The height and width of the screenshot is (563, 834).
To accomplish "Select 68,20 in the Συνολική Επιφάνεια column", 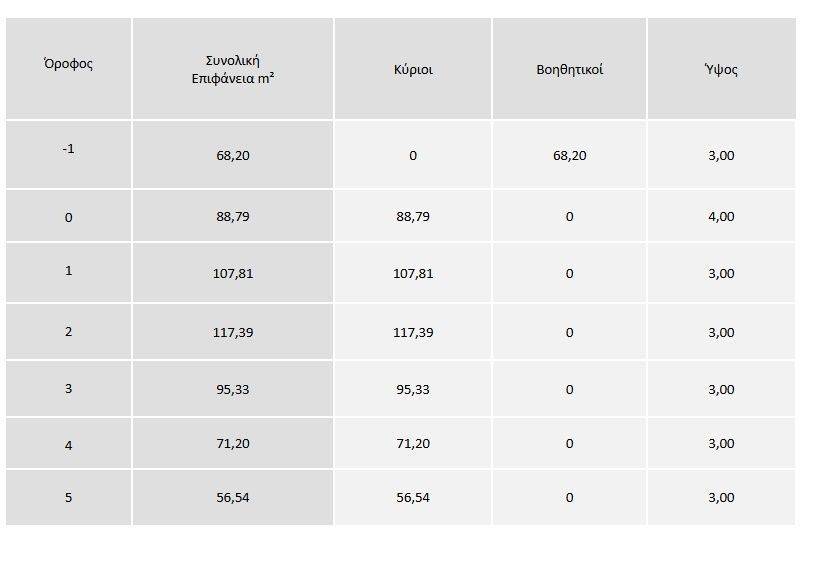I will pyautogui.click(x=233, y=156).
